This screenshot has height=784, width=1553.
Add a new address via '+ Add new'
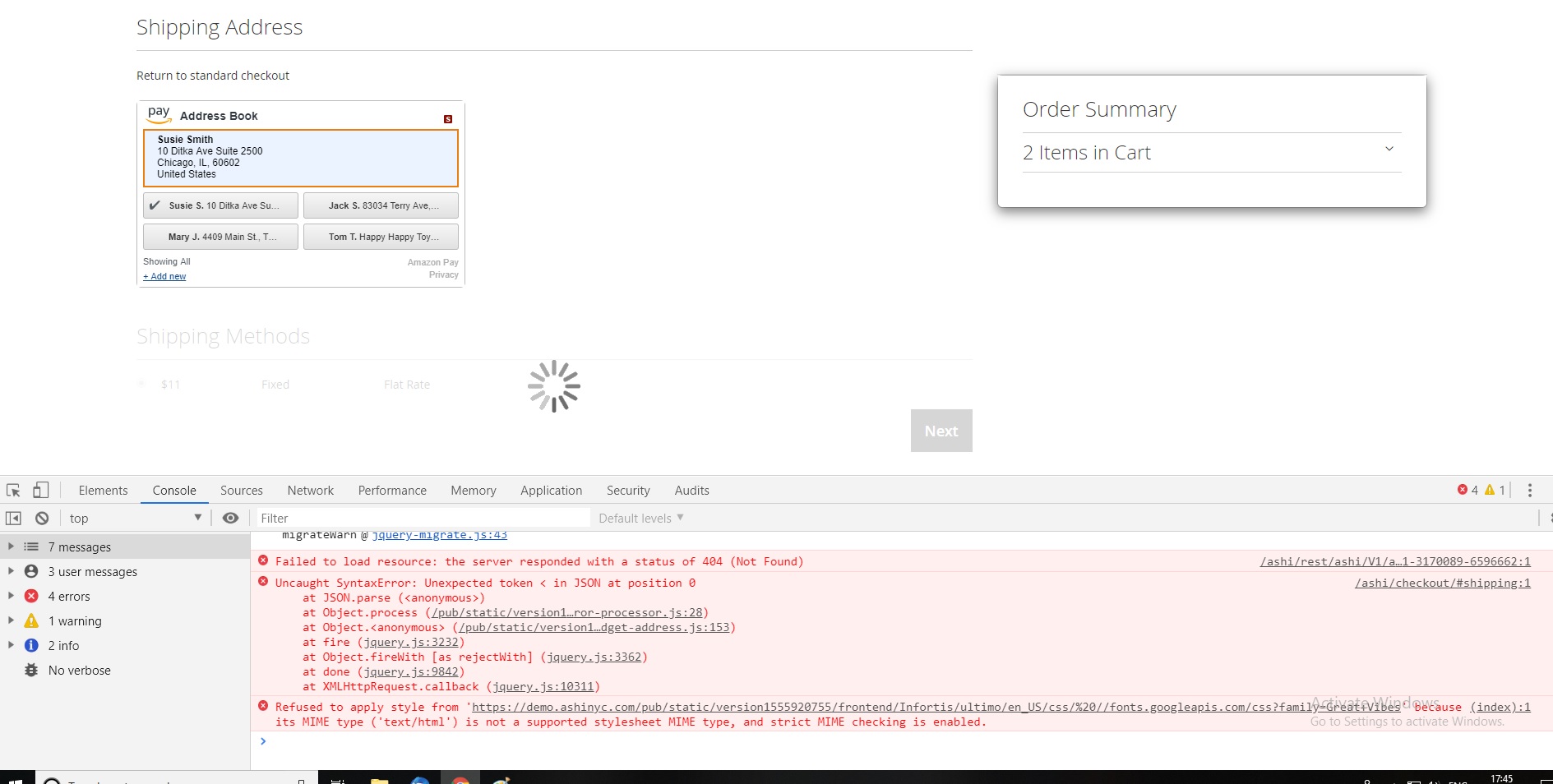pyautogui.click(x=164, y=276)
